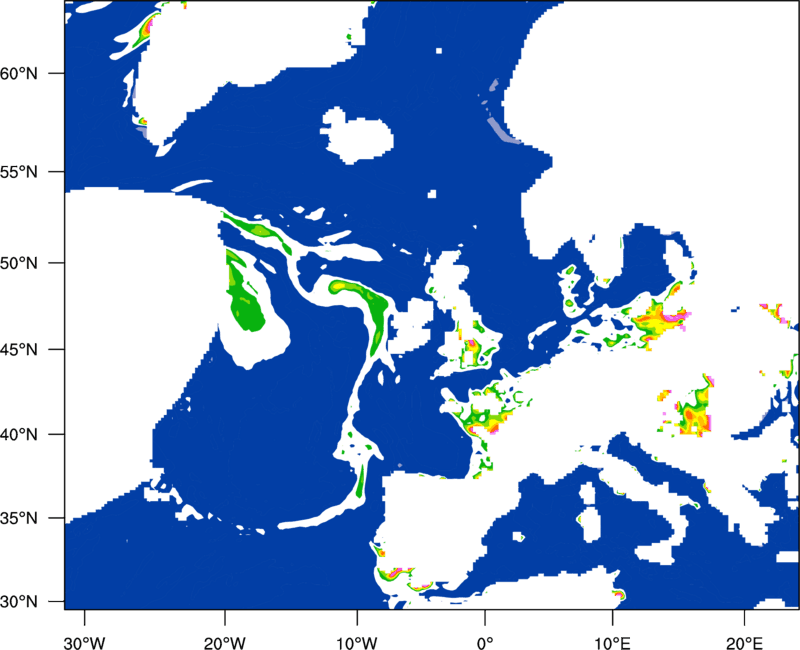This screenshot has width=800, height=650.
Task: Click the large green patch near 20°W 47°N
Action: 244,293
